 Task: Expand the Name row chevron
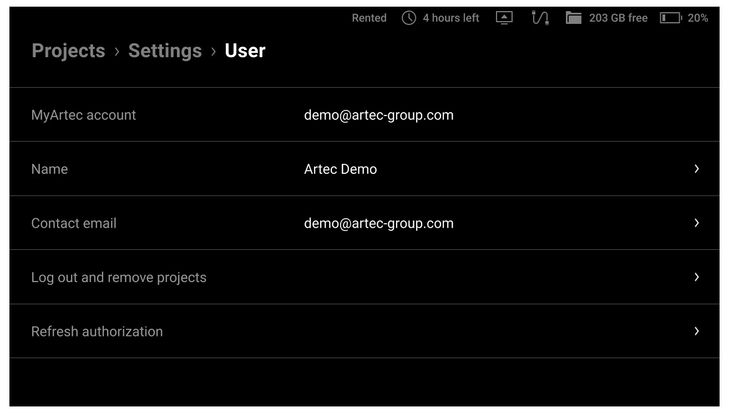click(697, 169)
